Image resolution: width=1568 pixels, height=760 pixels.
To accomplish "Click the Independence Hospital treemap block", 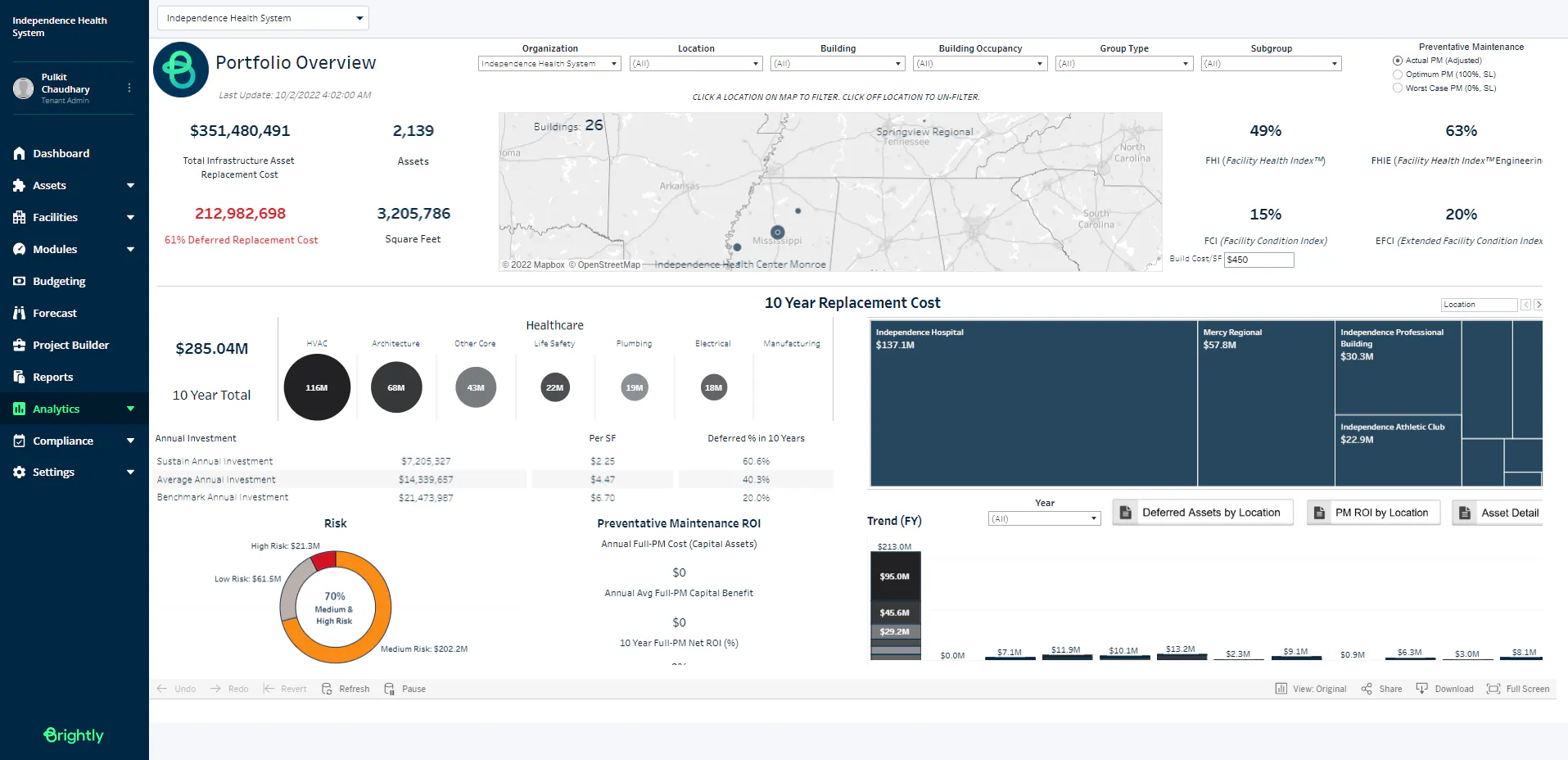I will point(1033,403).
